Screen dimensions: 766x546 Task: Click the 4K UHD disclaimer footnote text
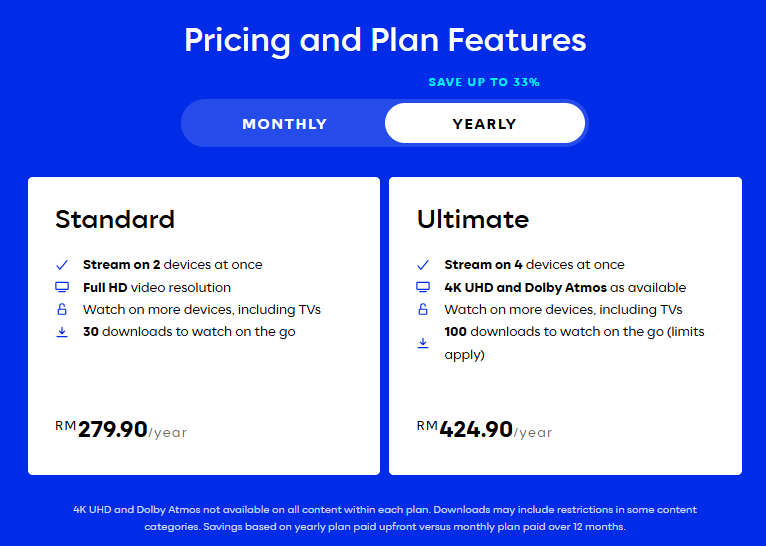pyautogui.click(x=385, y=518)
